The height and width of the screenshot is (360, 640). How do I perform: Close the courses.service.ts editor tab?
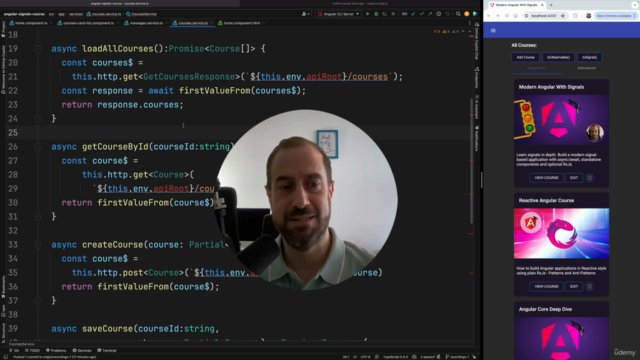(211, 23)
